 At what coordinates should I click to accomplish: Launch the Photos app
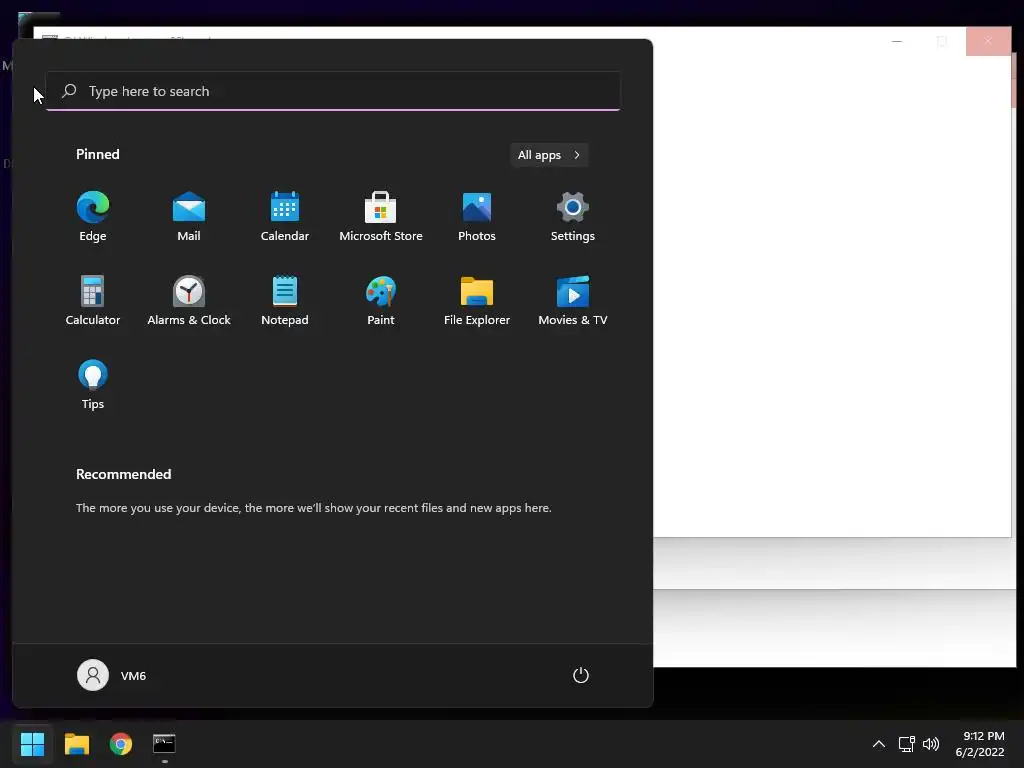pos(477,216)
